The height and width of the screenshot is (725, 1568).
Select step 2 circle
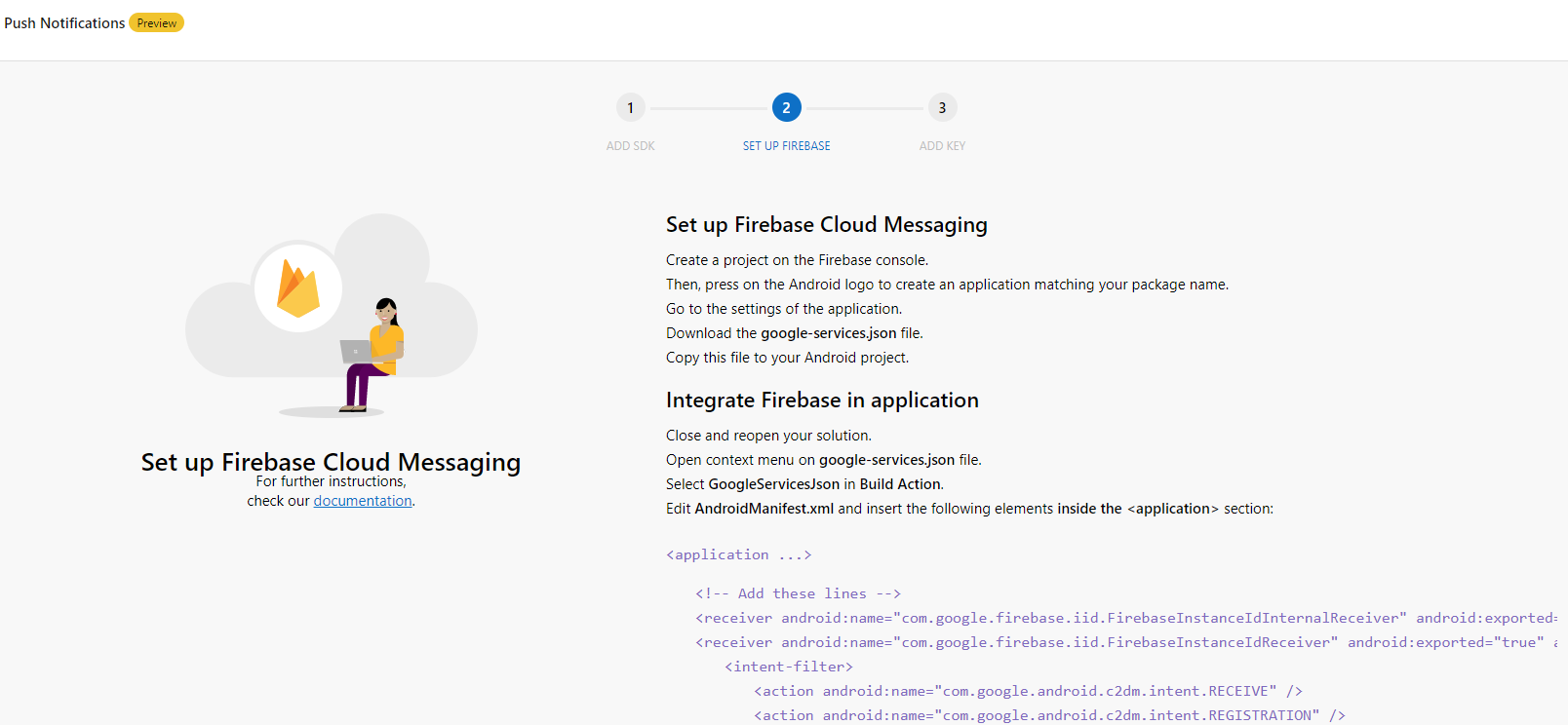(786, 107)
